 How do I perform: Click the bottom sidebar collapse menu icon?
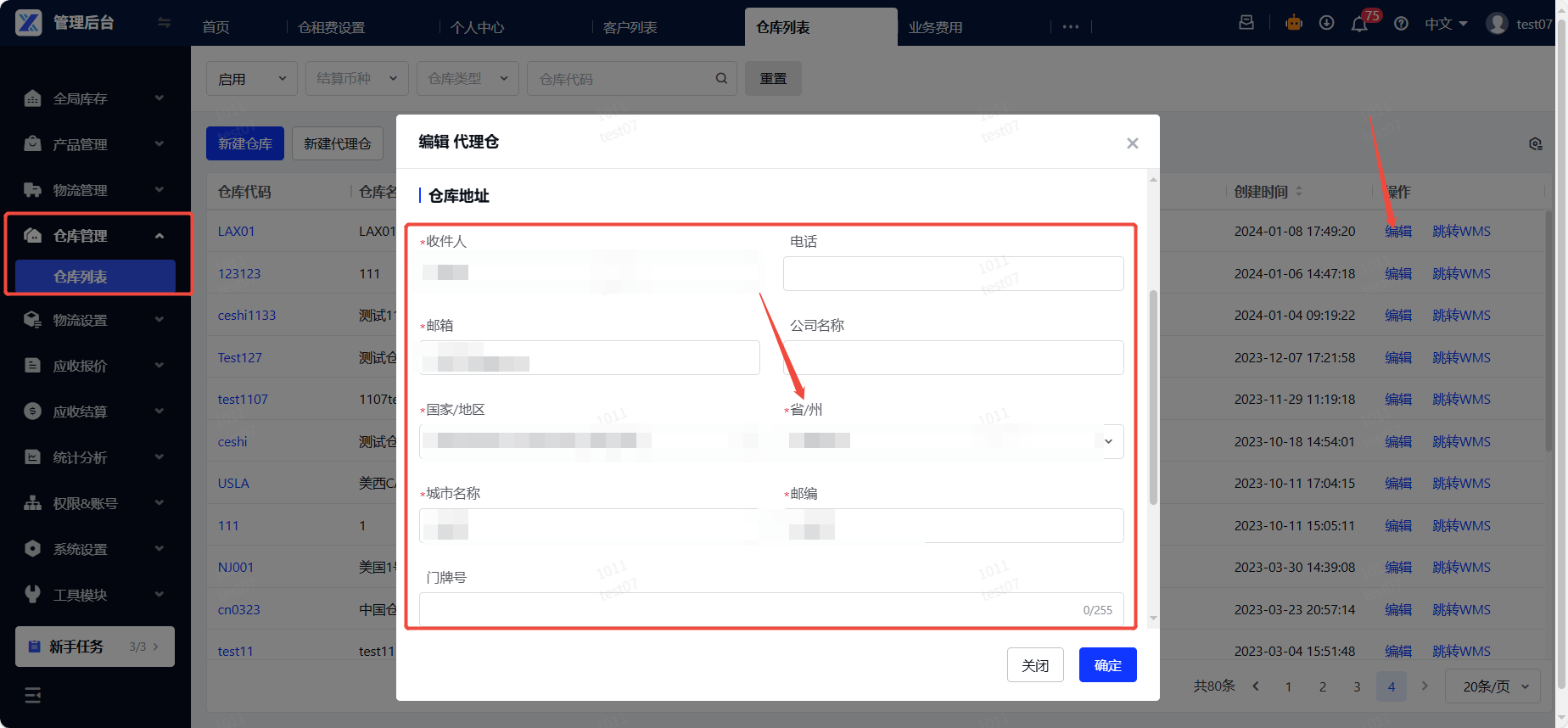pyautogui.click(x=33, y=696)
